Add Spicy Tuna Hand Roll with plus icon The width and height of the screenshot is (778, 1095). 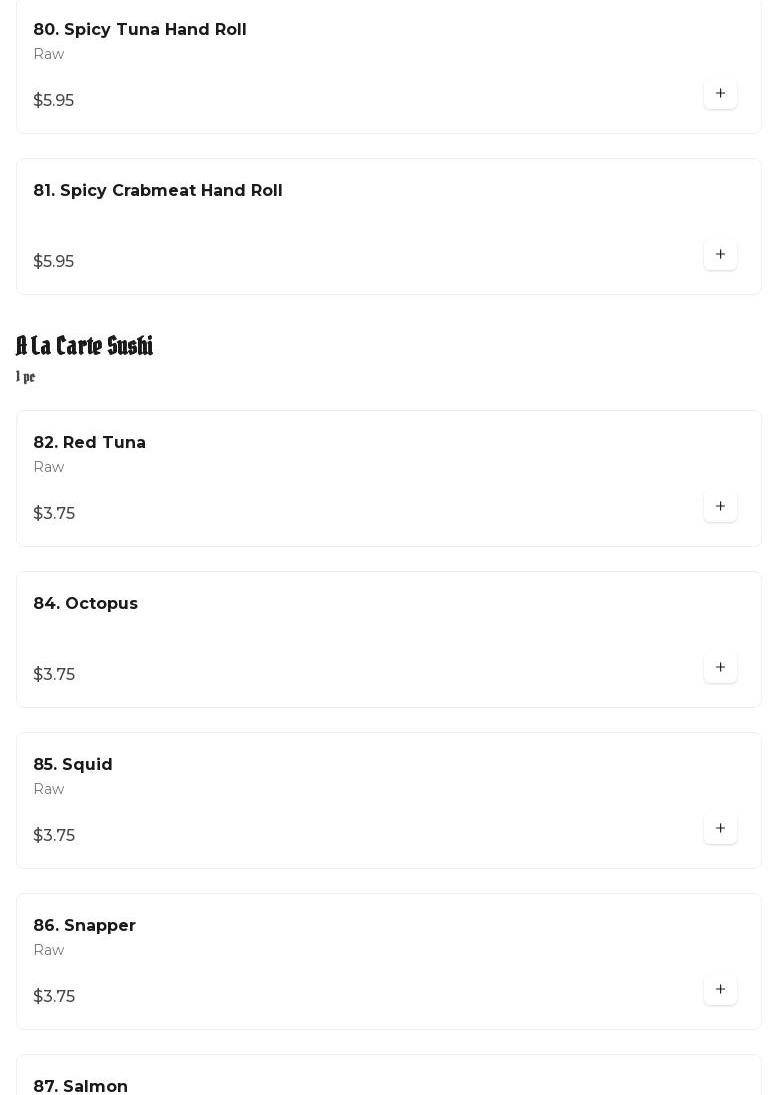point(720,94)
